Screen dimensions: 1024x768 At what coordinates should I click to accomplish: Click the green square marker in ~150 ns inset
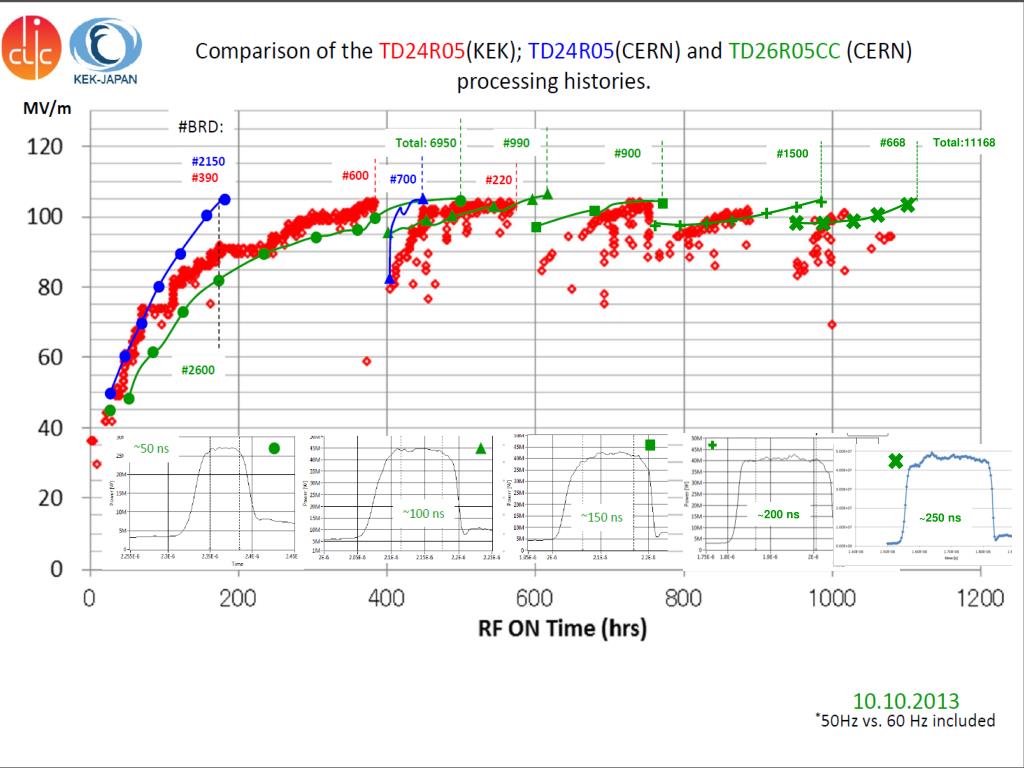click(x=650, y=445)
